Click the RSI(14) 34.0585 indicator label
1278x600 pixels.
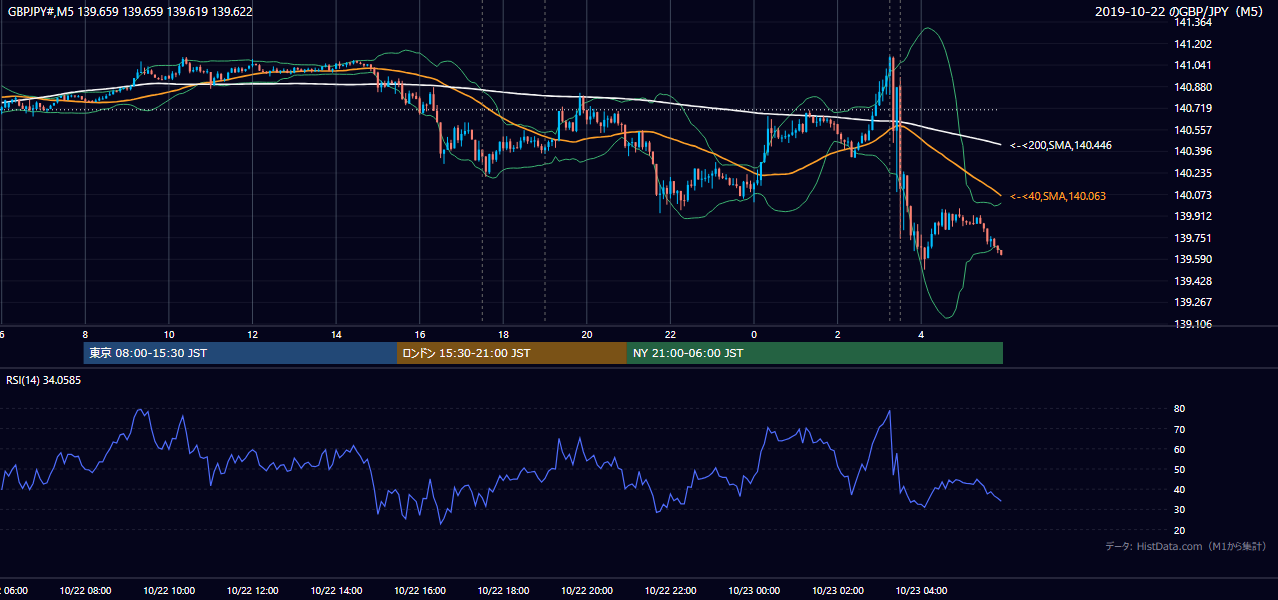point(44,380)
